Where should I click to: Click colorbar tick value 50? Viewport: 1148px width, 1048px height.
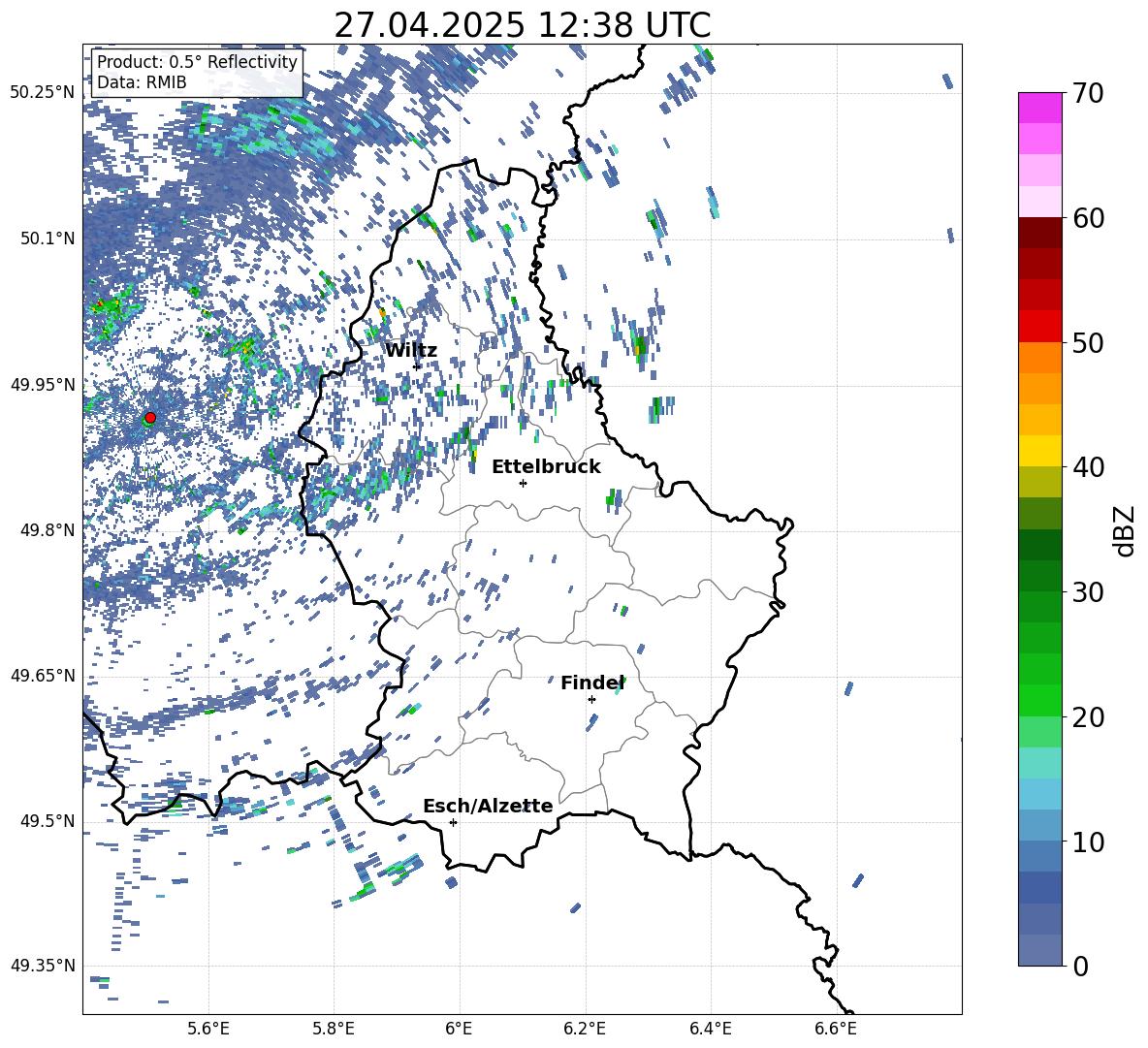pos(1088,342)
